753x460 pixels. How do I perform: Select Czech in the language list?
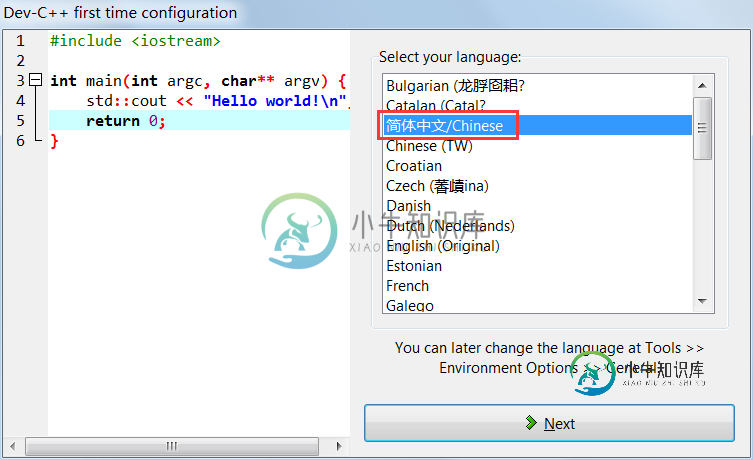537,186
